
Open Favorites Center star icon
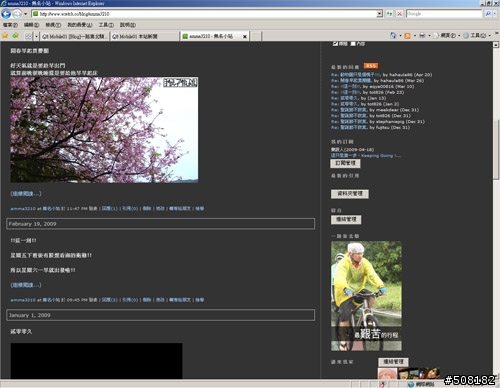5,36
